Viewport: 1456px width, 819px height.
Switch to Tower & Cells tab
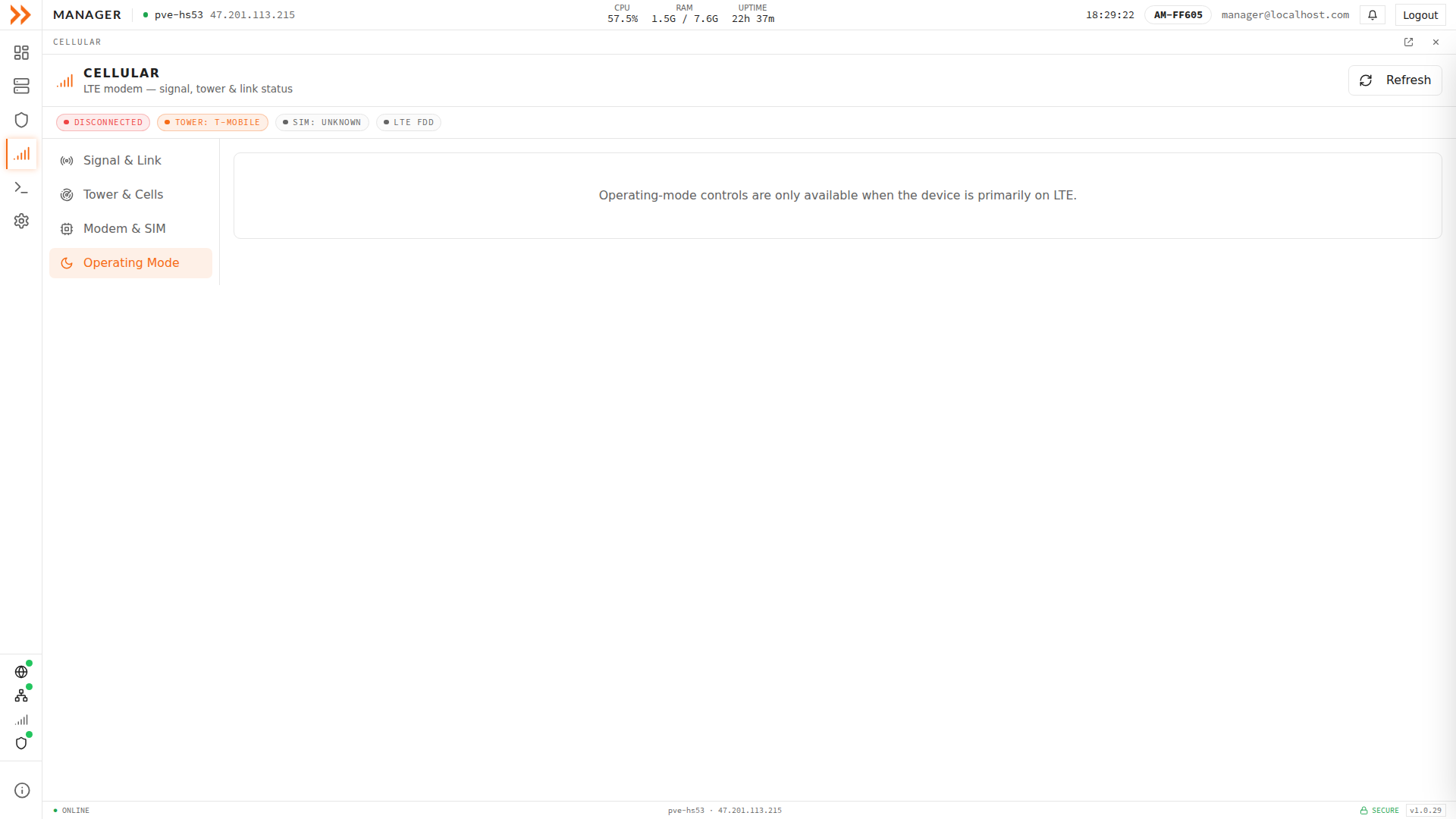point(130,195)
